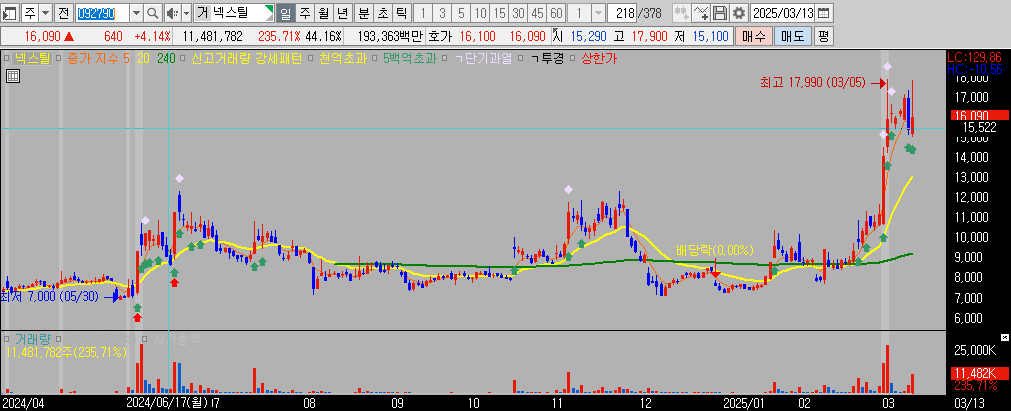The height and width of the screenshot is (411, 1011).
Task: Click the 배당락(0.00%) marker label
Action: [x=714, y=250]
